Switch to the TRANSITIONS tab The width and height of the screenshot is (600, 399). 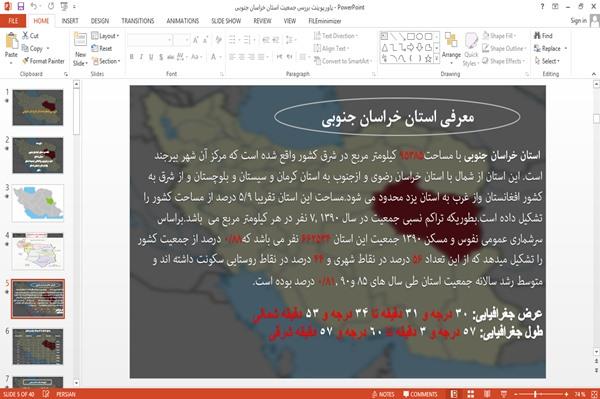tap(138, 21)
